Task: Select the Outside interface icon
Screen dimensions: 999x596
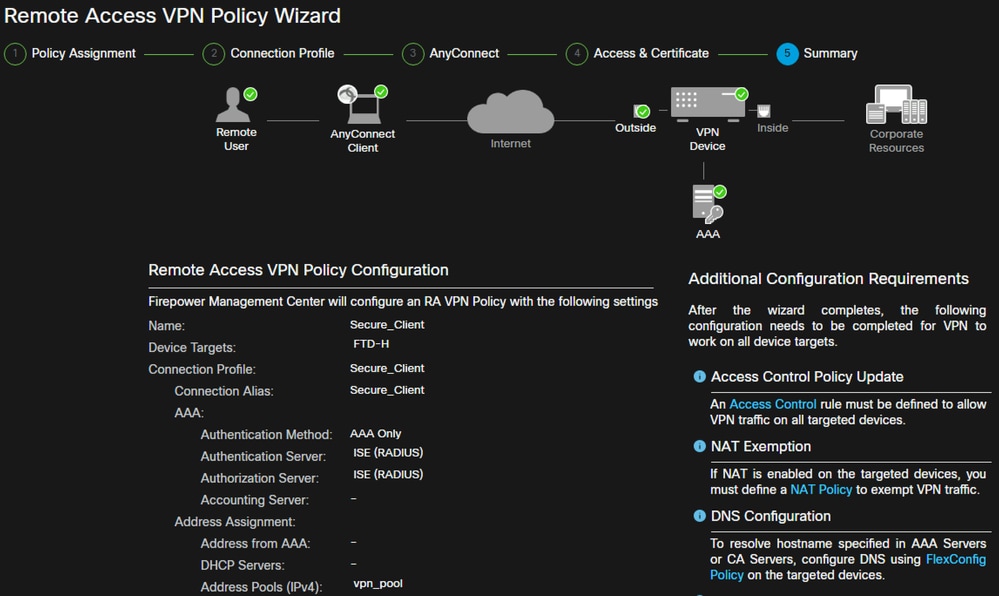Action: pos(642,112)
